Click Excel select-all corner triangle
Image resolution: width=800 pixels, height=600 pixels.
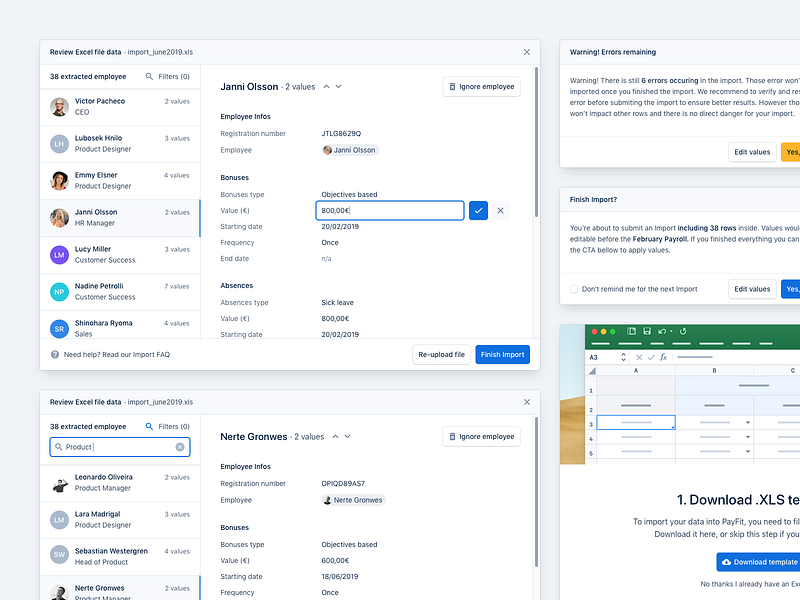click(592, 371)
